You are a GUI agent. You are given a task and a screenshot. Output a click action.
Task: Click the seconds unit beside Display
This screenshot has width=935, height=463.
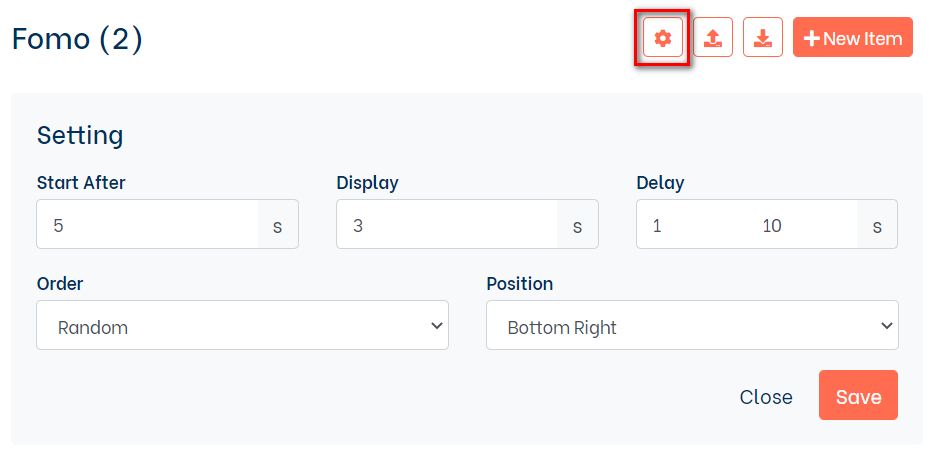coord(578,226)
